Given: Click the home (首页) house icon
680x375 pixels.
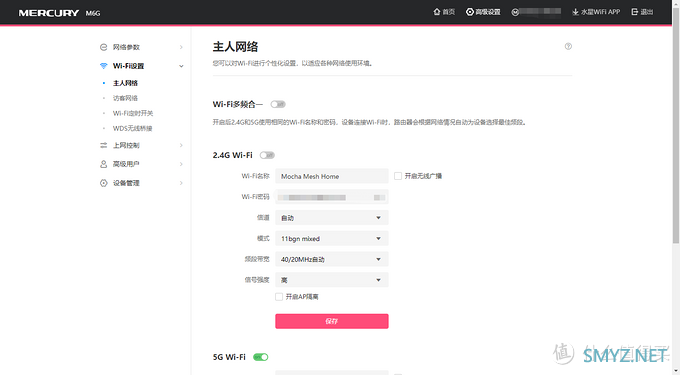Looking at the screenshot, I should [x=437, y=12].
